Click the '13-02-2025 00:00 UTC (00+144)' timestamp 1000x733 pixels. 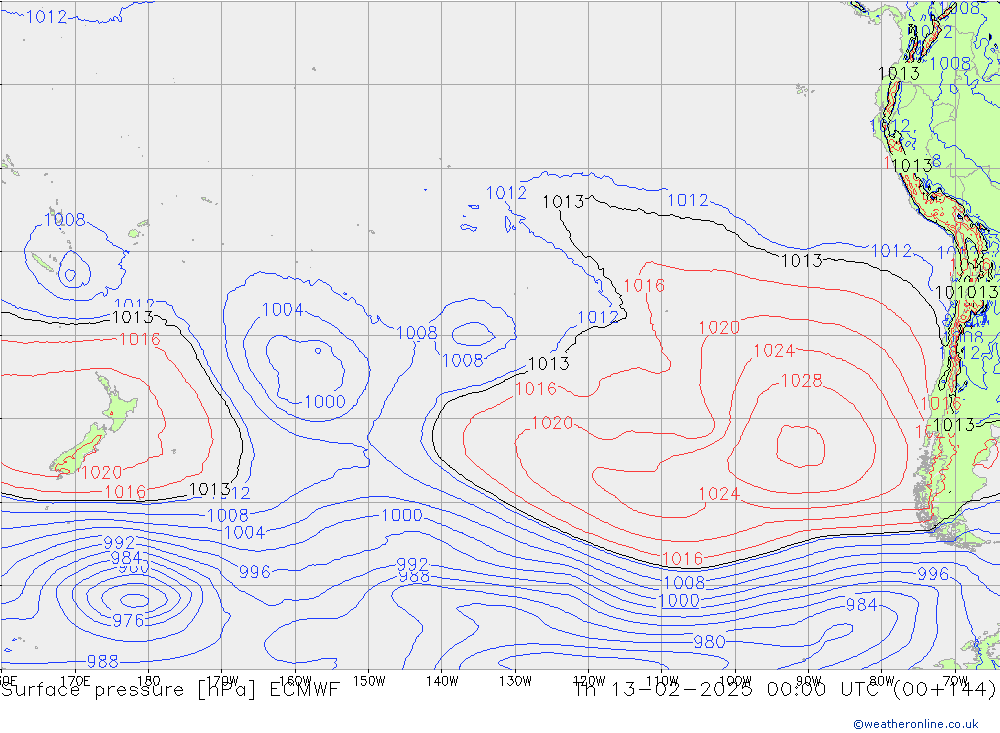coord(802,690)
